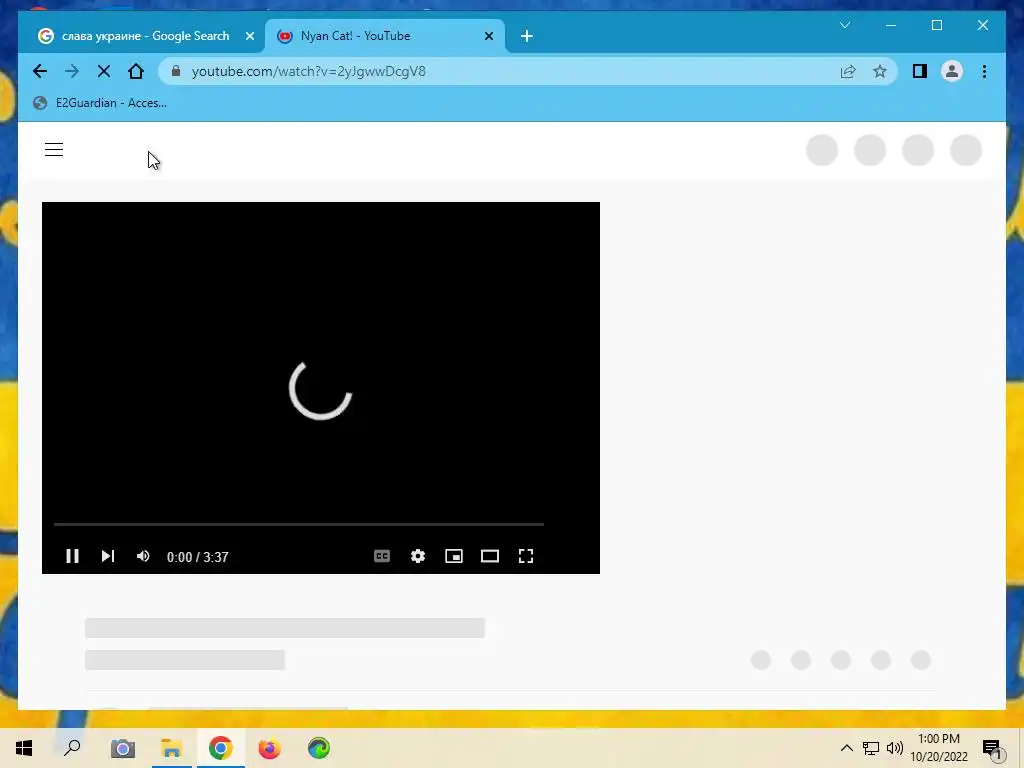Click the address bar URL

coord(309,71)
